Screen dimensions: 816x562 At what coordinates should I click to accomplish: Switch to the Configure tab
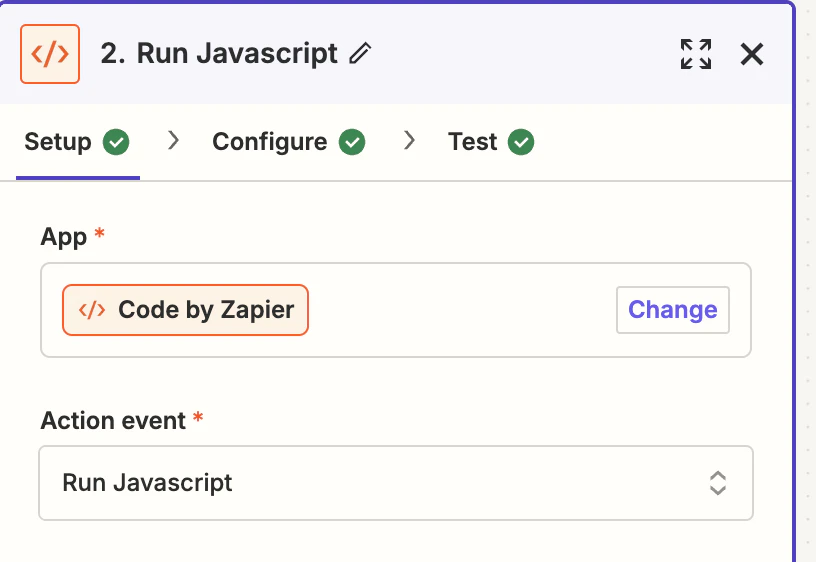coord(288,142)
